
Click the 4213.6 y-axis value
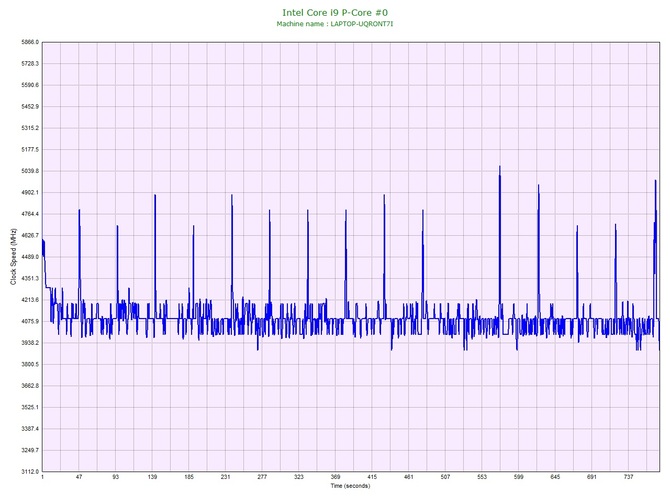pyautogui.click(x=30, y=300)
